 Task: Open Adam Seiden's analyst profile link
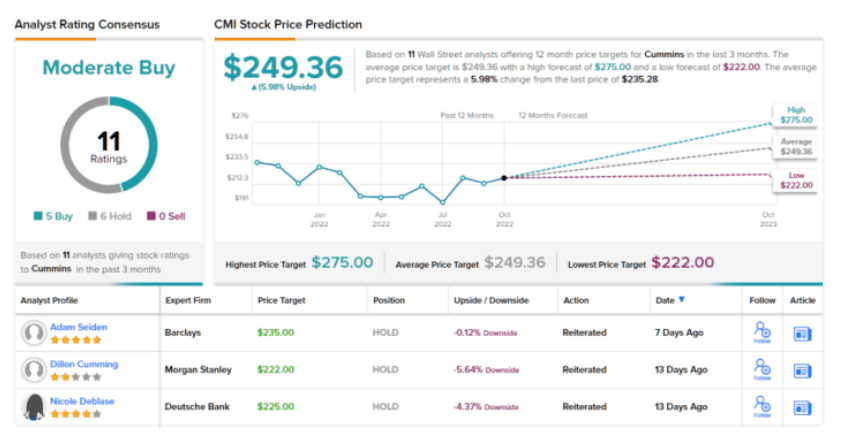coord(78,327)
